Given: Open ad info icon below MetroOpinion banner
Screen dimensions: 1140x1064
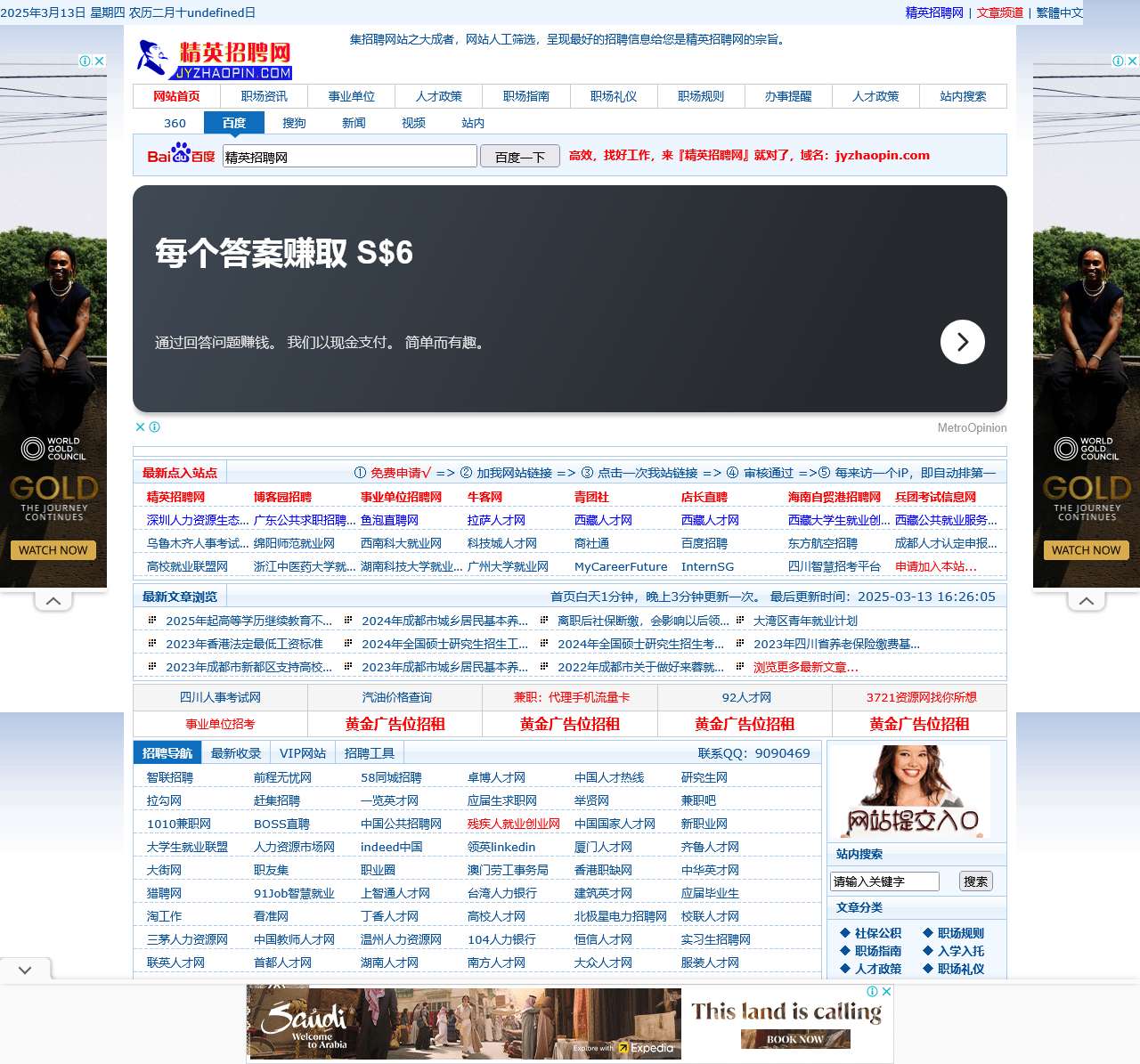Looking at the screenshot, I should (x=154, y=427).
